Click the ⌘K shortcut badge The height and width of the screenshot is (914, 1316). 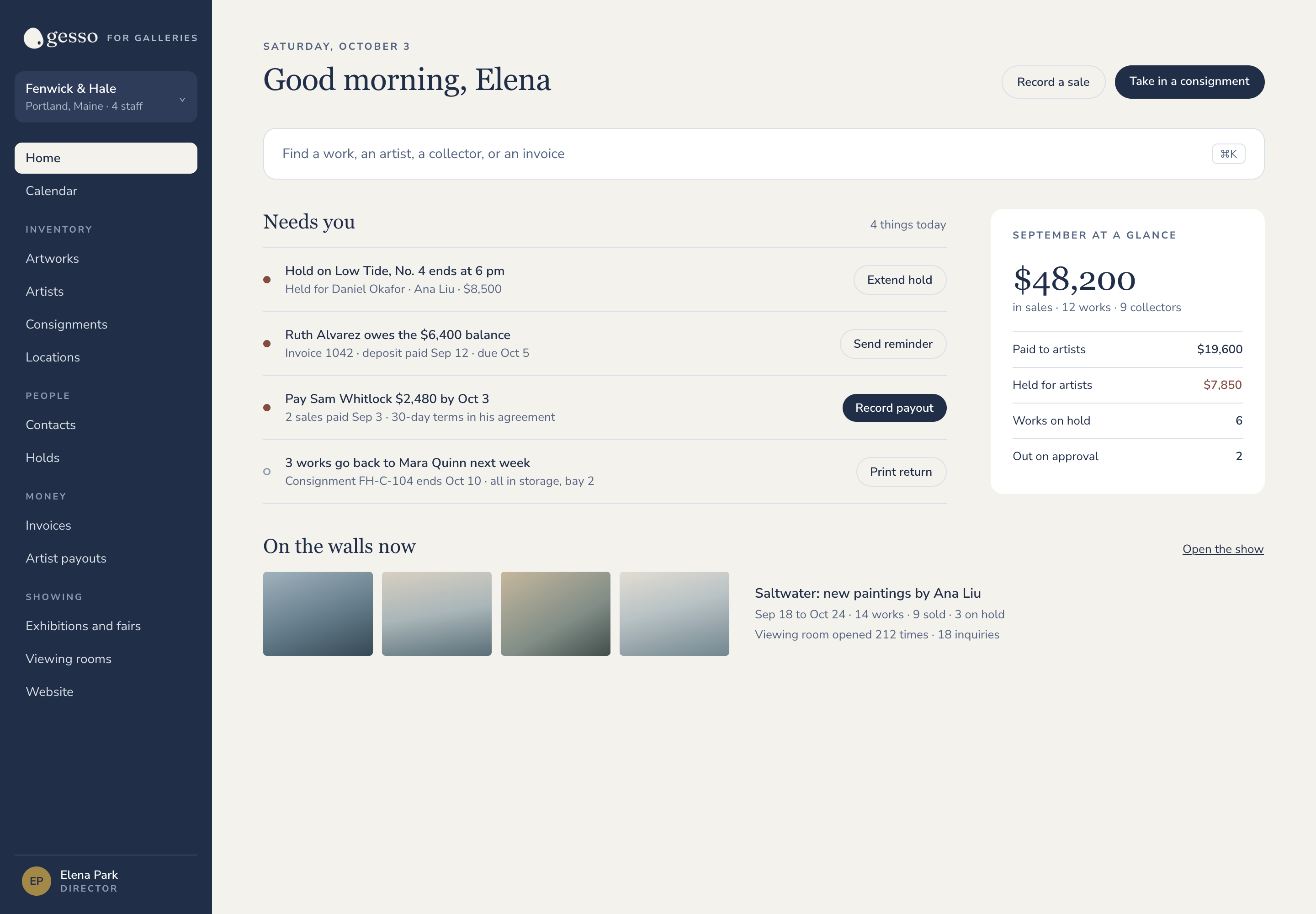(1228, 154)
